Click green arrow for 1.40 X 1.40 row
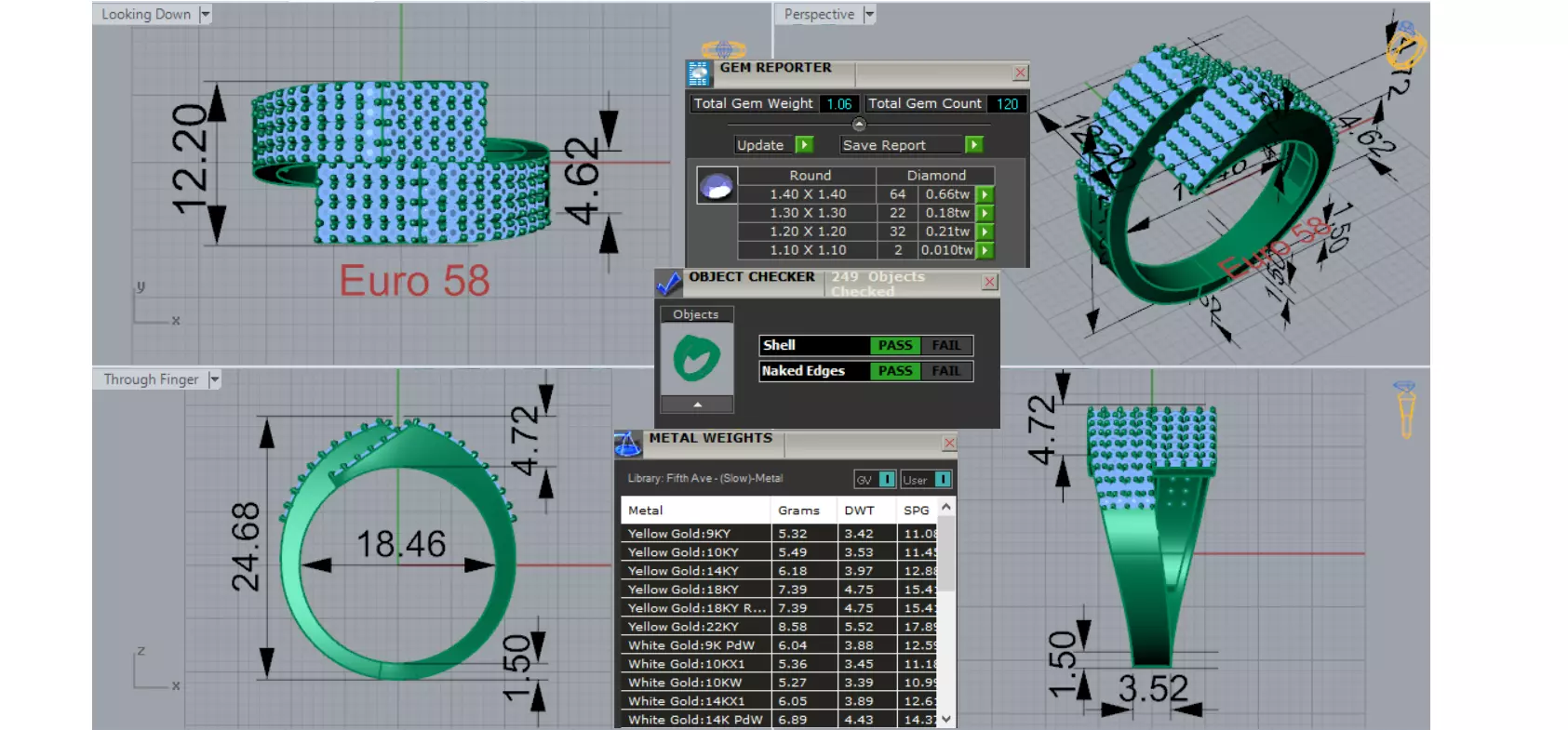The image size is (1568, 730). 985,194
